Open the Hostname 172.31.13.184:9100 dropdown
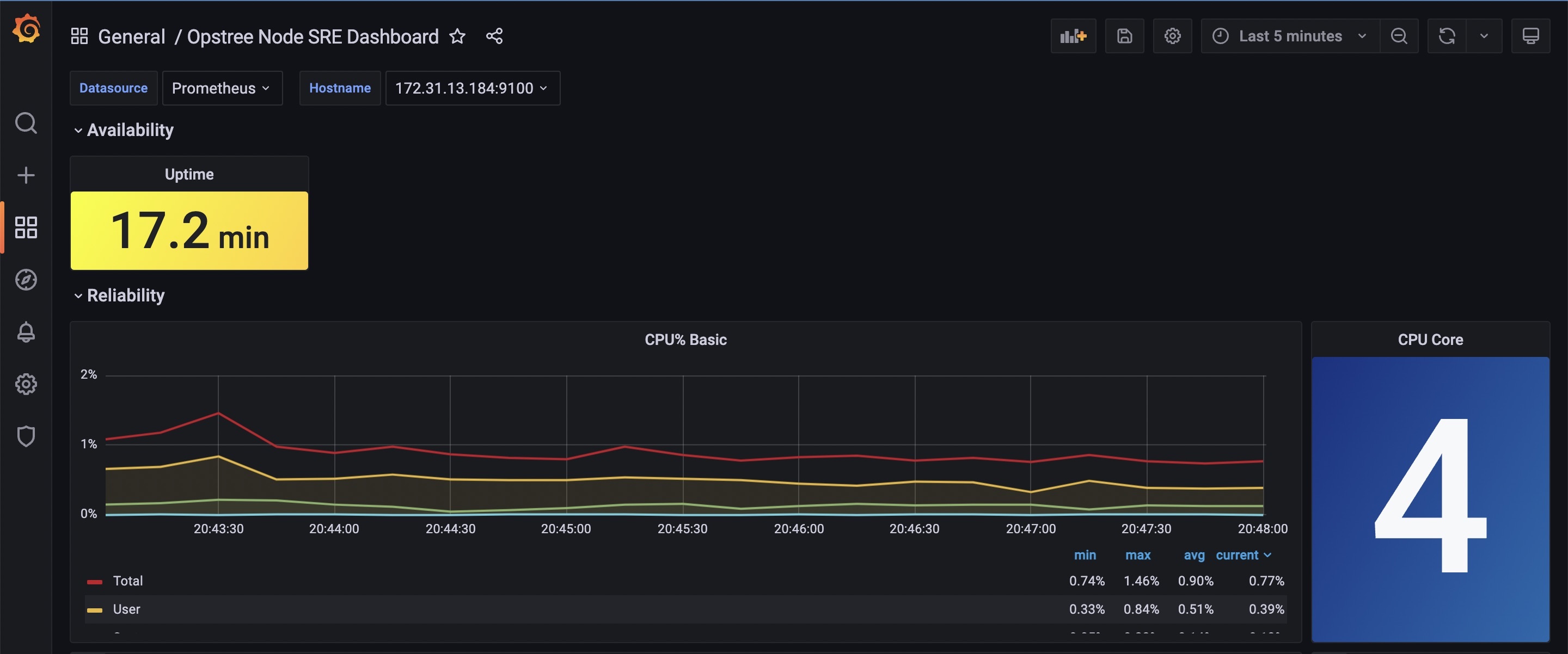Image resolution: width=1568 pixels, height=654 pixels. click(x=471, y=88)
